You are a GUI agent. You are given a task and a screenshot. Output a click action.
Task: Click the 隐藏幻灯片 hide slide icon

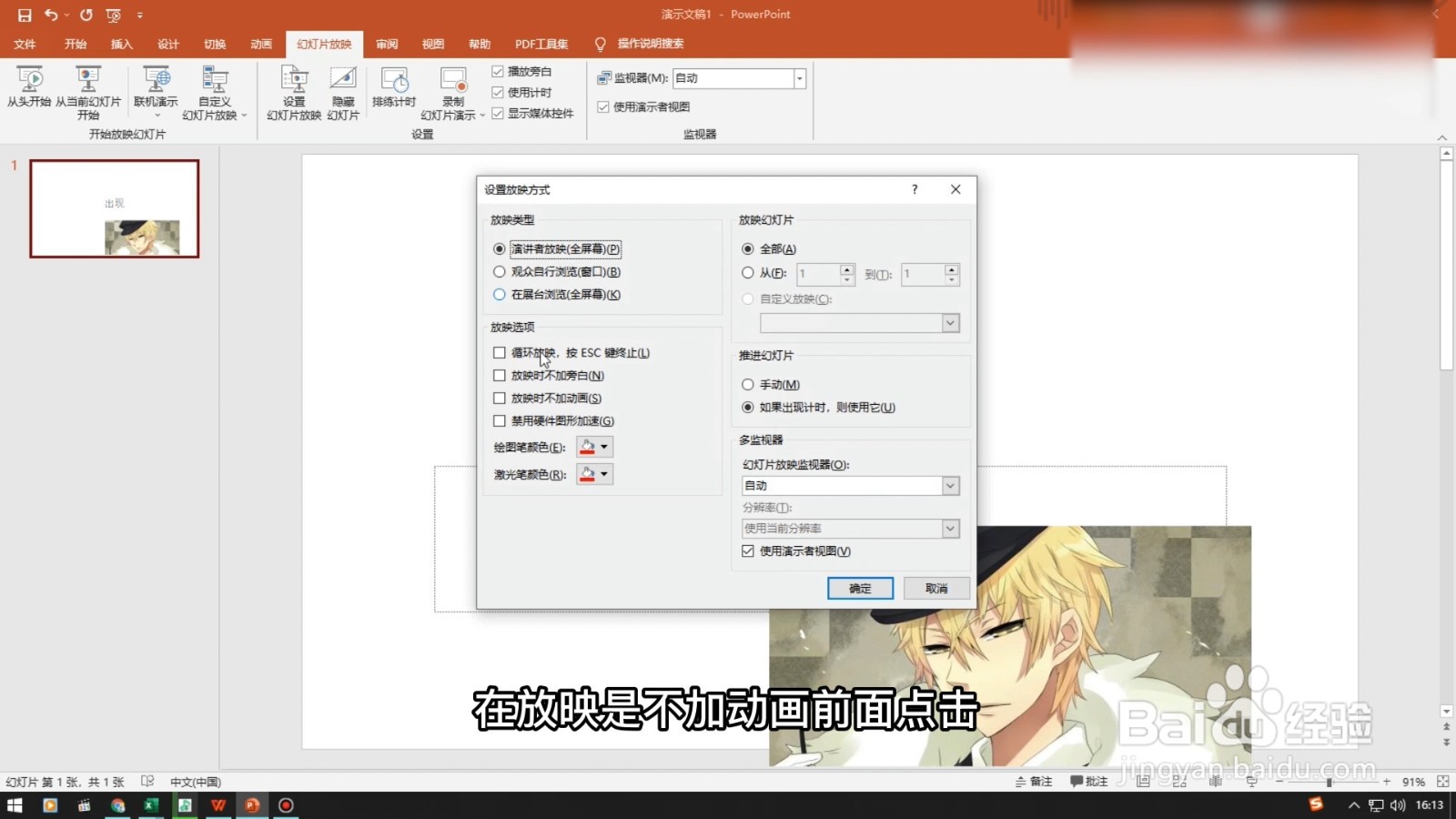(x=343, y=79)
